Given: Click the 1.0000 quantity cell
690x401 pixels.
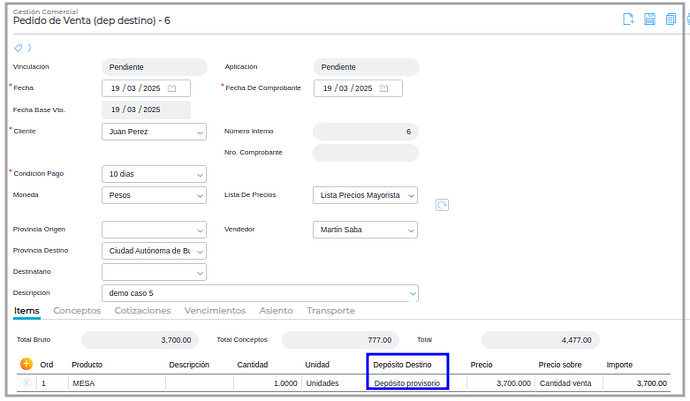Looking at the screenshot, I should (x=268, y=383).
